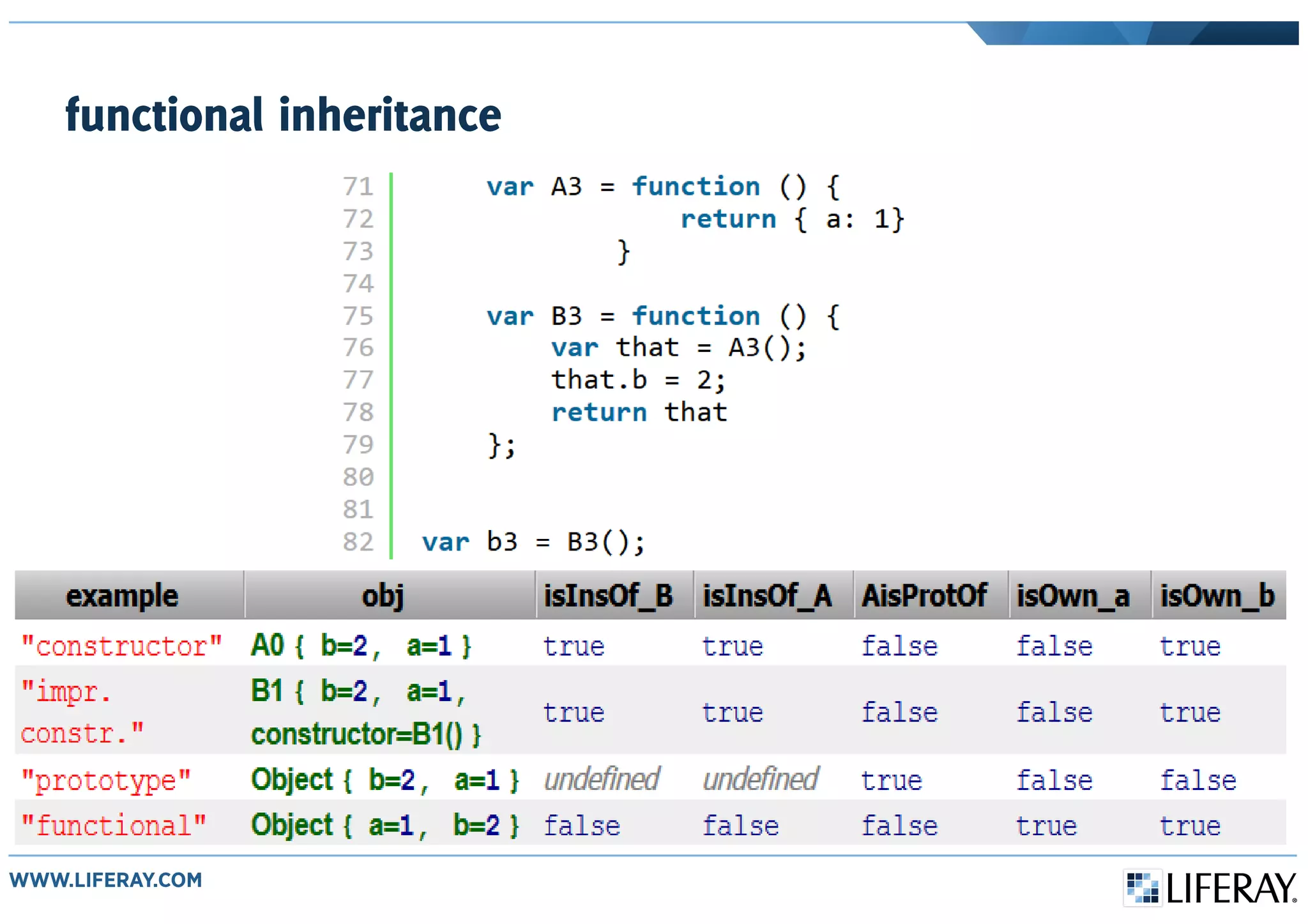
Task: Click the 'Object { a=1, b=2 }' cell
Action: click(384, 826)
